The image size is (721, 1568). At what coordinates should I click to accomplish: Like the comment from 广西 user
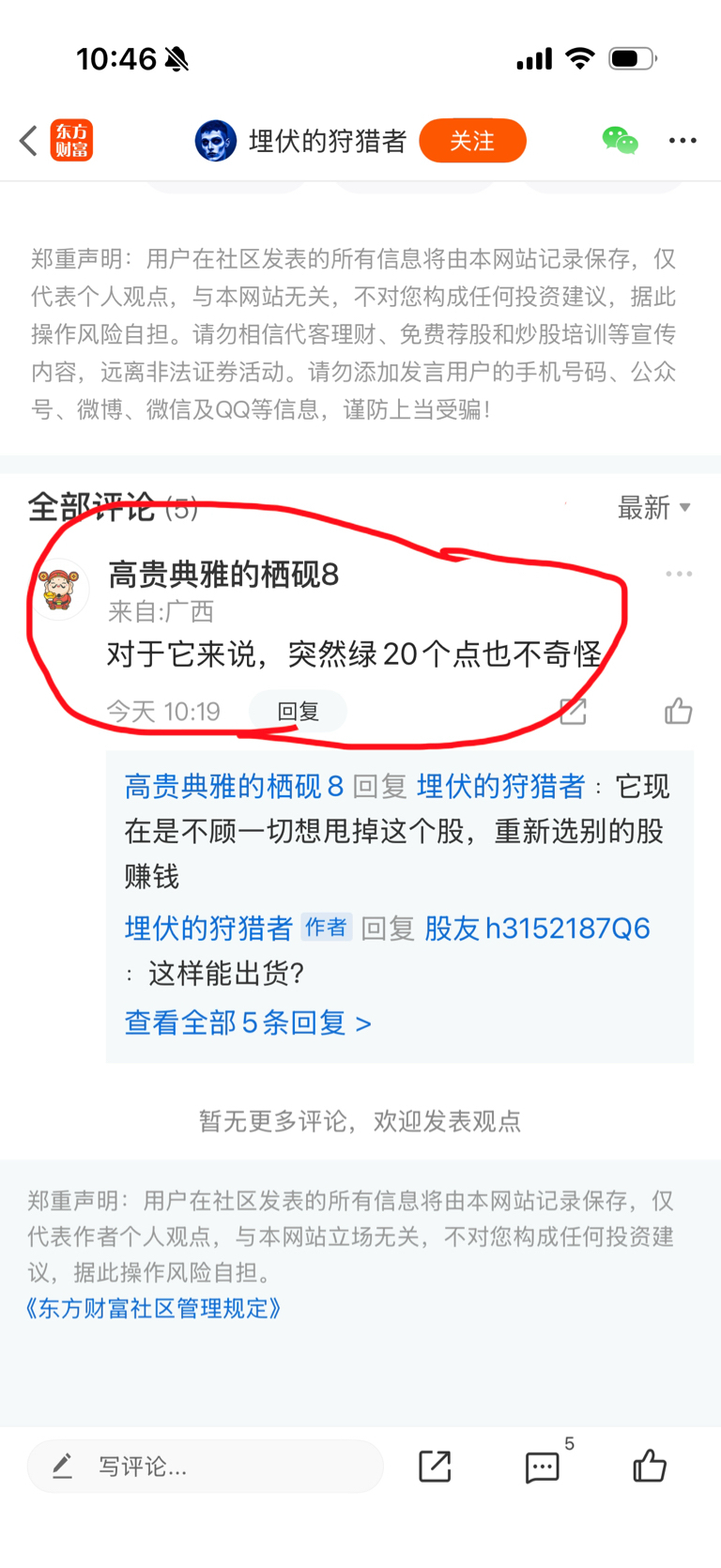tap(678, 711)
